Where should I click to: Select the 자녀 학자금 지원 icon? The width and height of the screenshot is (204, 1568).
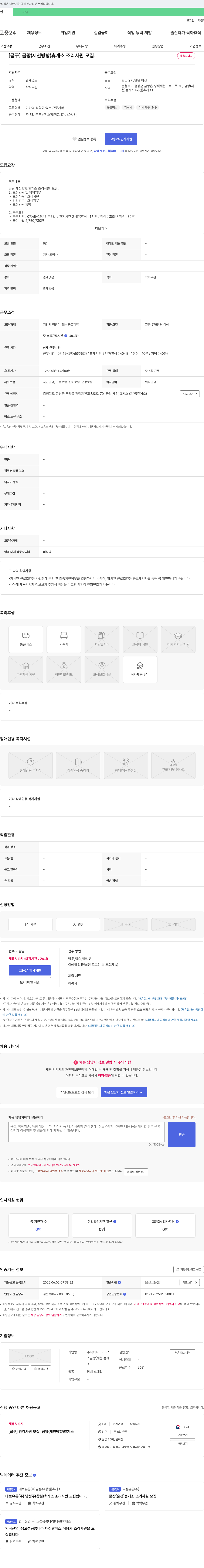[x=178, y=639]
